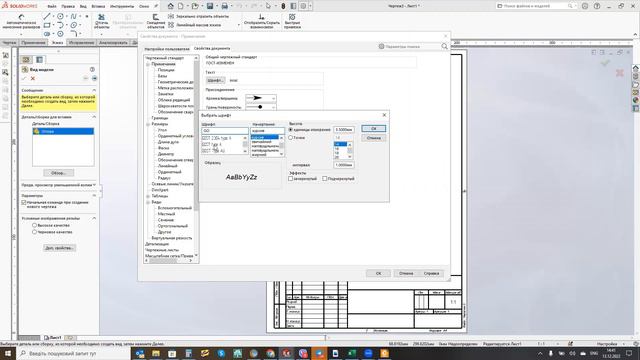
Task: Collapse the Message section in left panel
Action: pos(94,90)
